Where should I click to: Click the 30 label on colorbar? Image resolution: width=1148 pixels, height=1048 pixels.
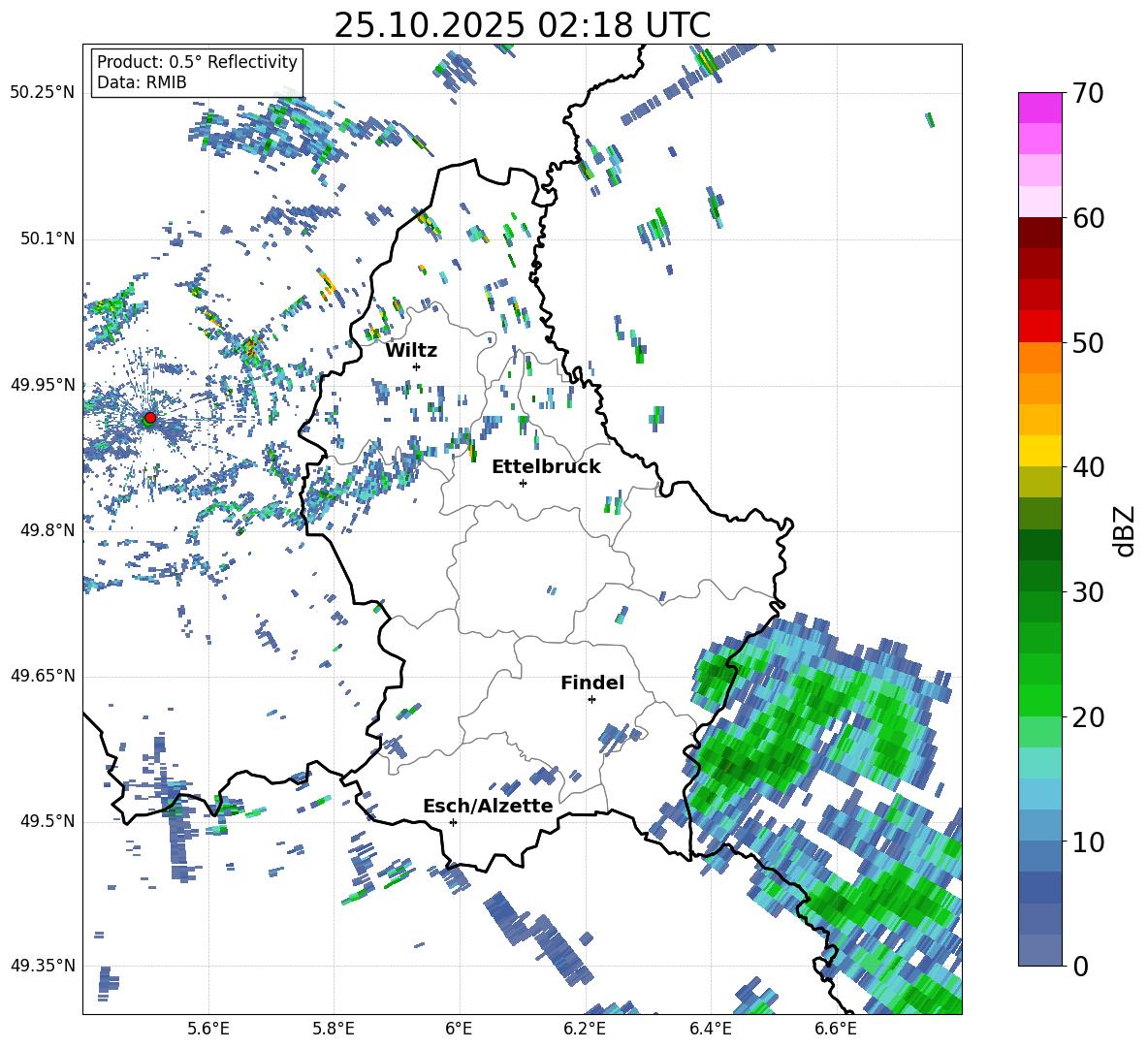(1087, 592)
